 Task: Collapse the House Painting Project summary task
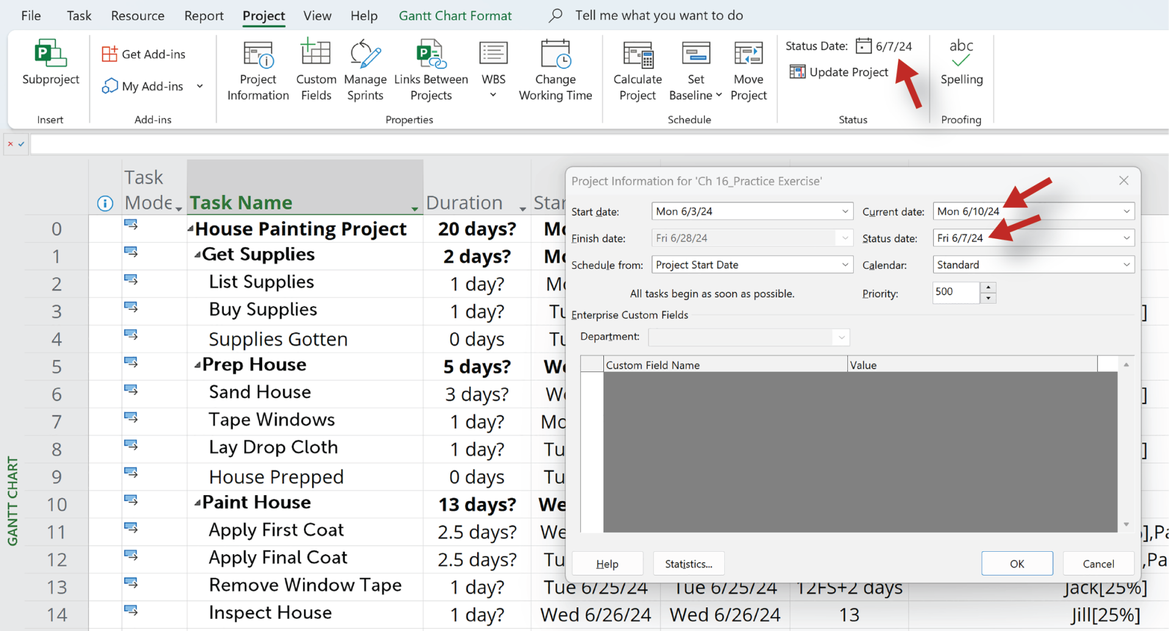pos(191,230)
